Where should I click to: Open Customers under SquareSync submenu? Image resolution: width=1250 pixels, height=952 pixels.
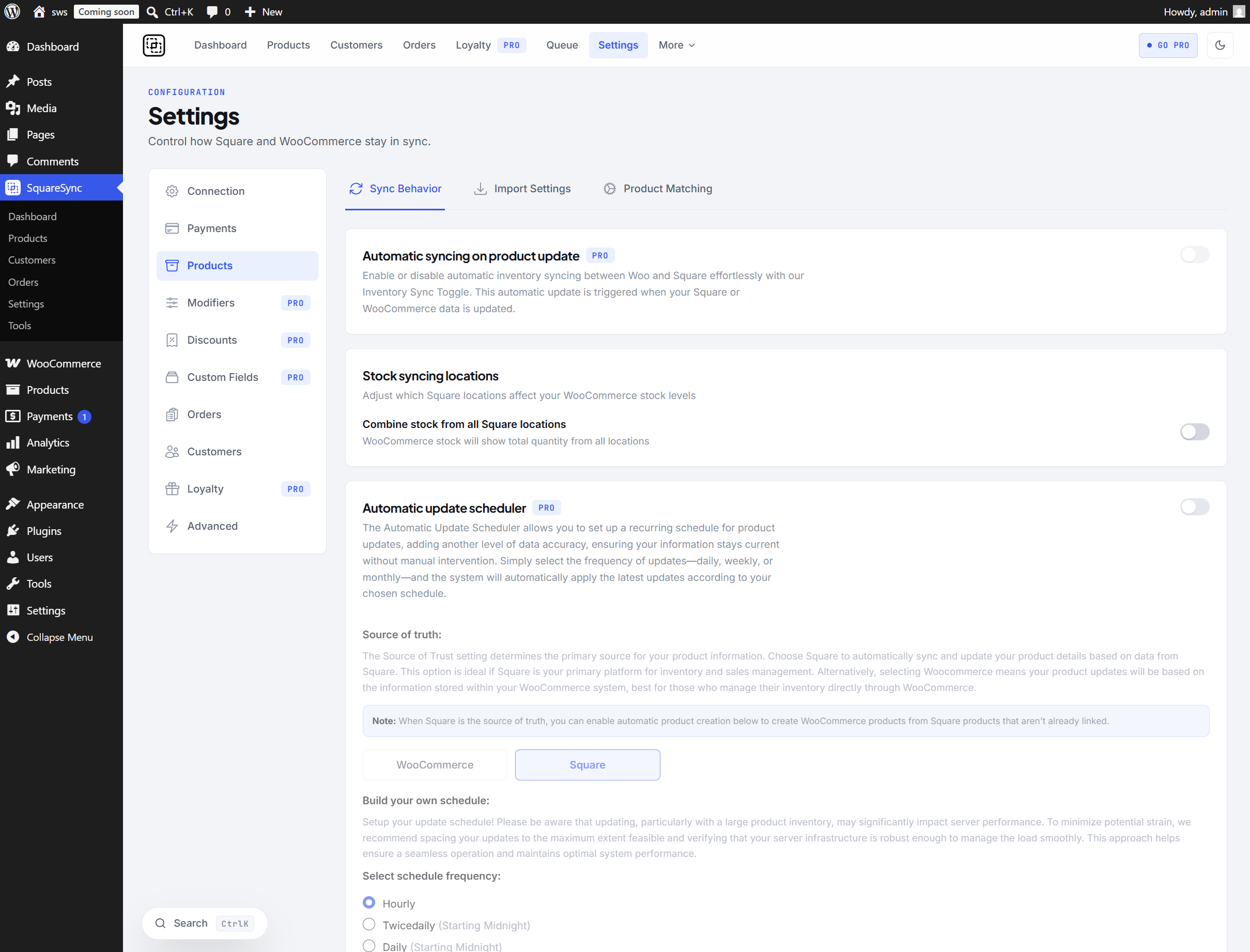tap(32, 260)
